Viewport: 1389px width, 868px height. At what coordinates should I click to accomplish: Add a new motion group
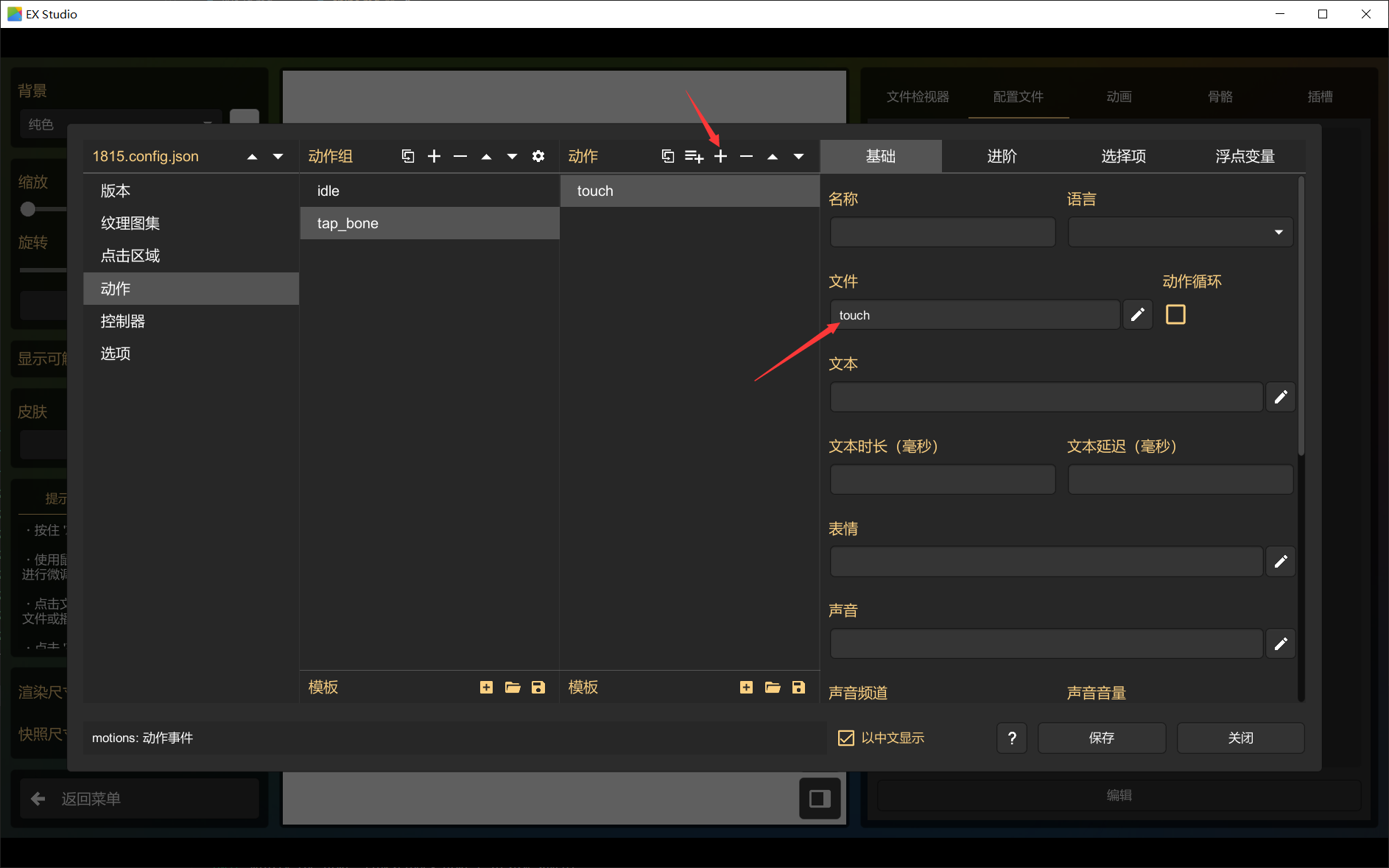coord(435,156)
